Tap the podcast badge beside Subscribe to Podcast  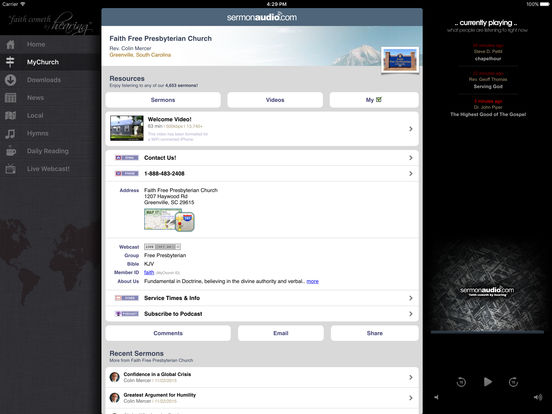pyautogui.click(x=127, y=314)
